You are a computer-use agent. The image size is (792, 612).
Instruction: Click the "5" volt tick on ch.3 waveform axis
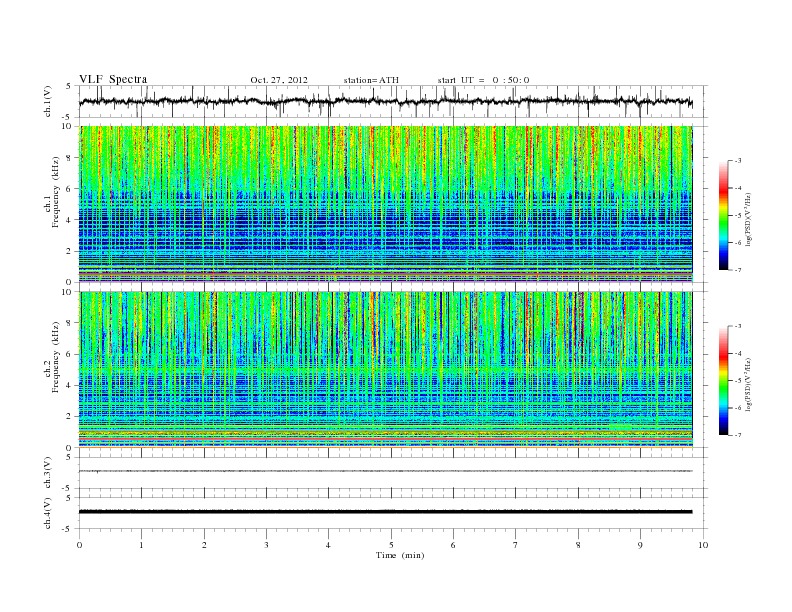click(x=69, y=457)
